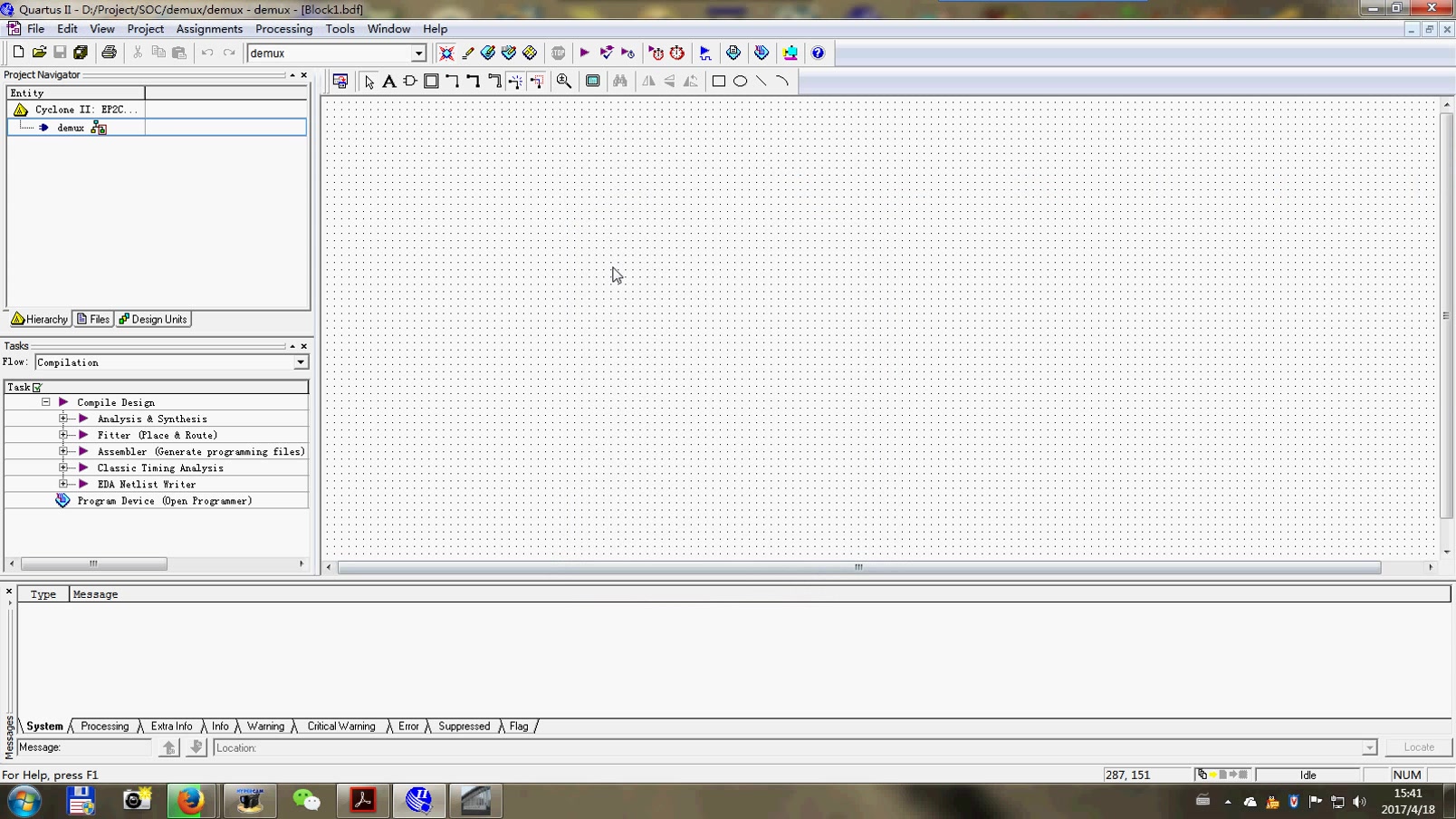Expand Fitter (Place & Route) task

tap(63, 435)
